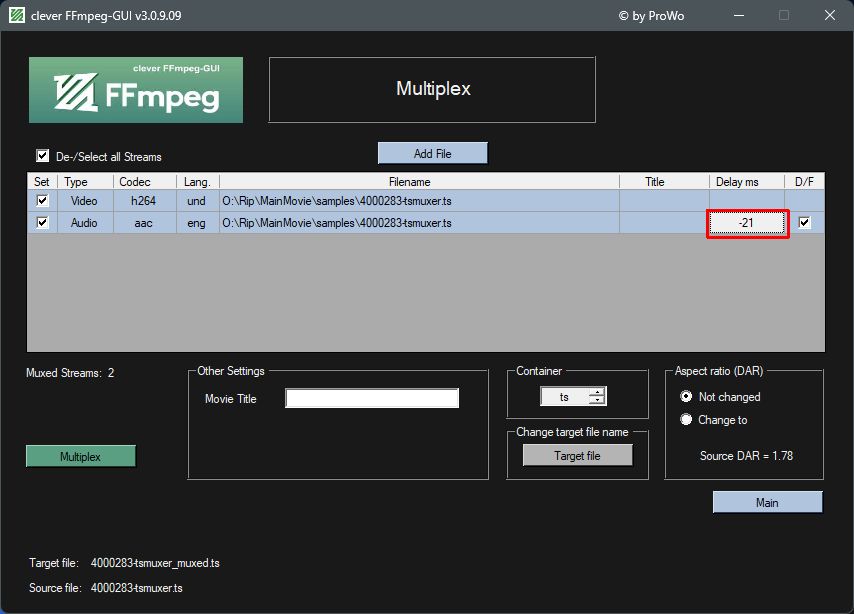This screenshot has width=854, height=614.
Task: Click the eng language cell
Action: (x=198, y=223)
